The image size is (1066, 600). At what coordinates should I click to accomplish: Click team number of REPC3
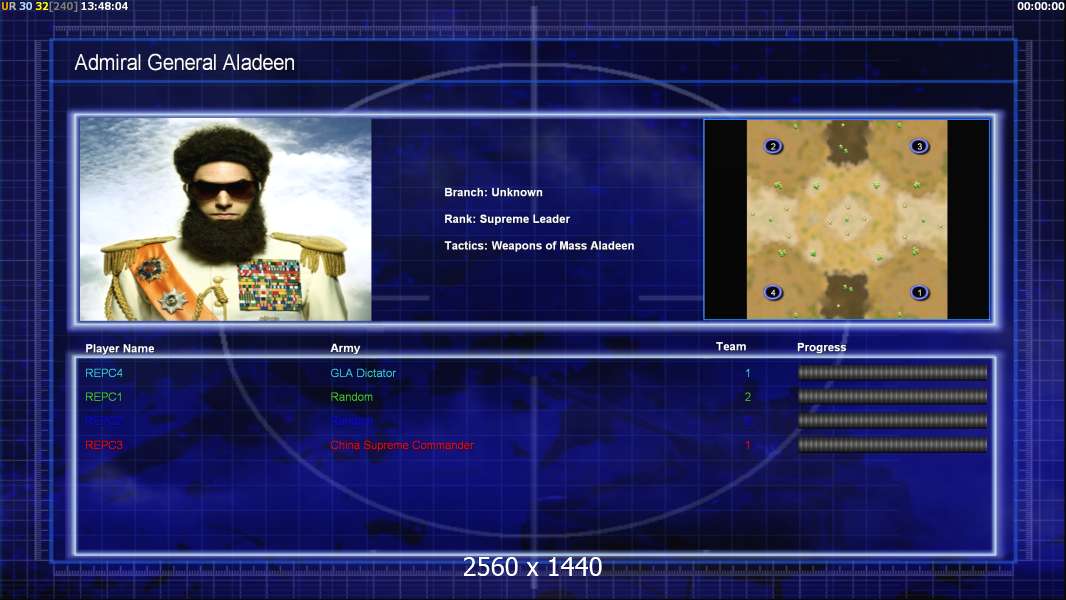pos(747,445)
